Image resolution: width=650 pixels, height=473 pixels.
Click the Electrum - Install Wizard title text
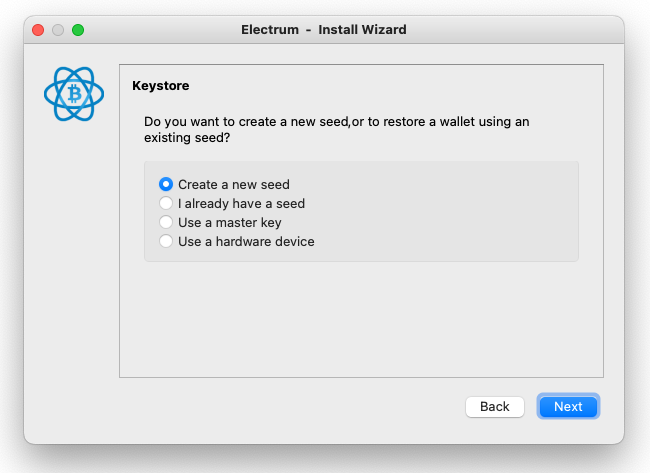pyautogui.click(x=324, y=30)
